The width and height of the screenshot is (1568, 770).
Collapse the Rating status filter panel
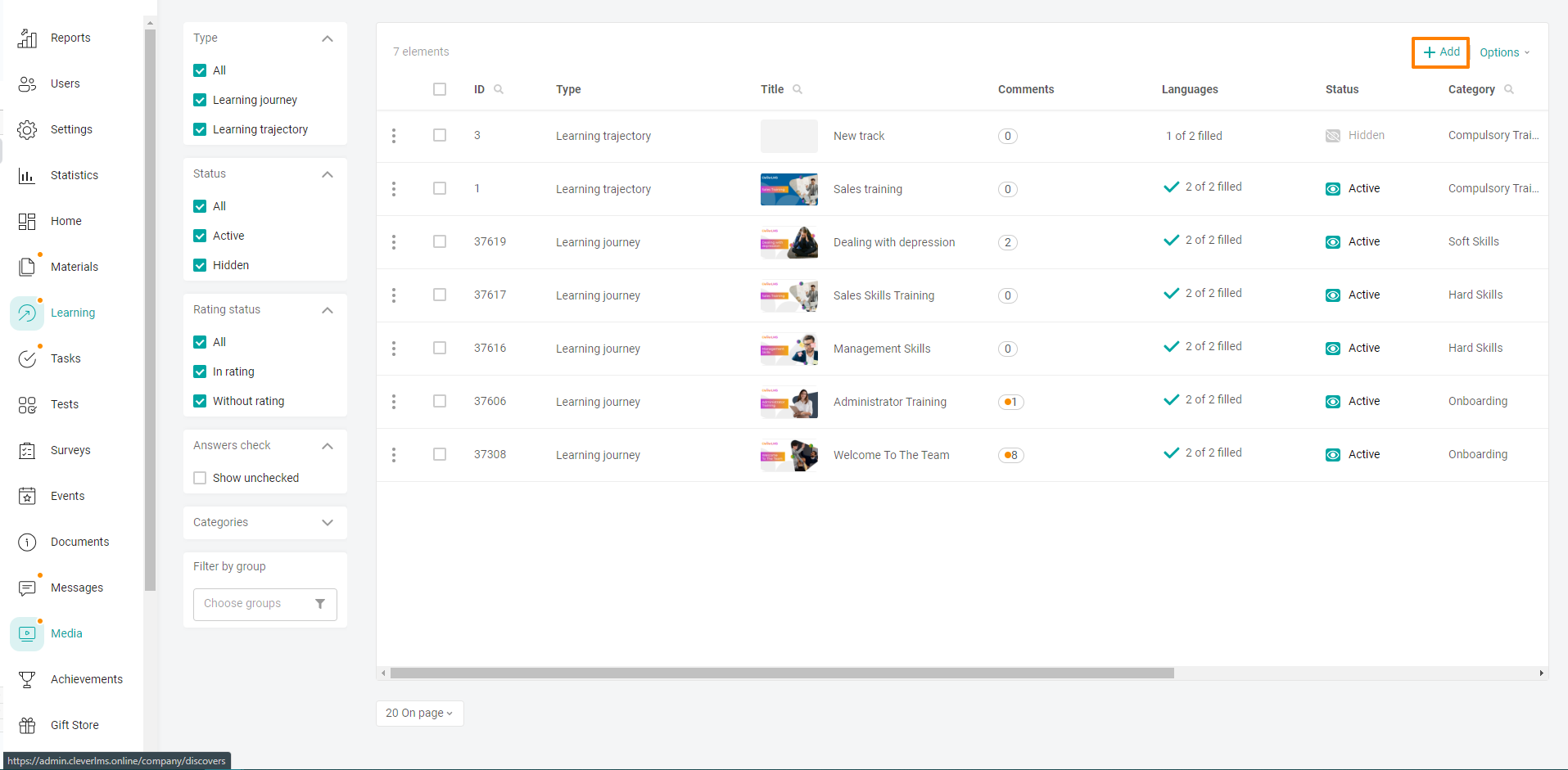coord(328,310)
